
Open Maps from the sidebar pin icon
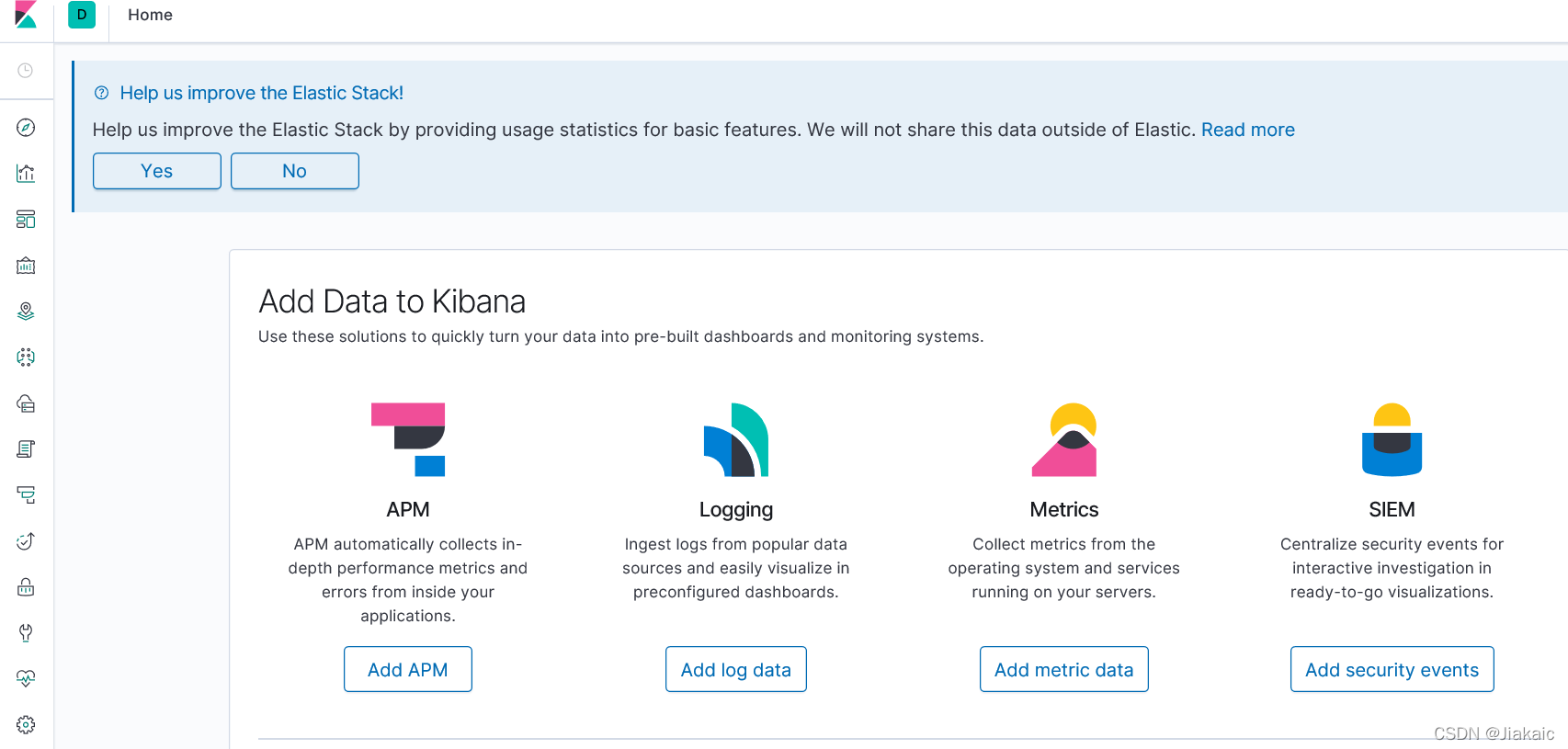point(26,312)
